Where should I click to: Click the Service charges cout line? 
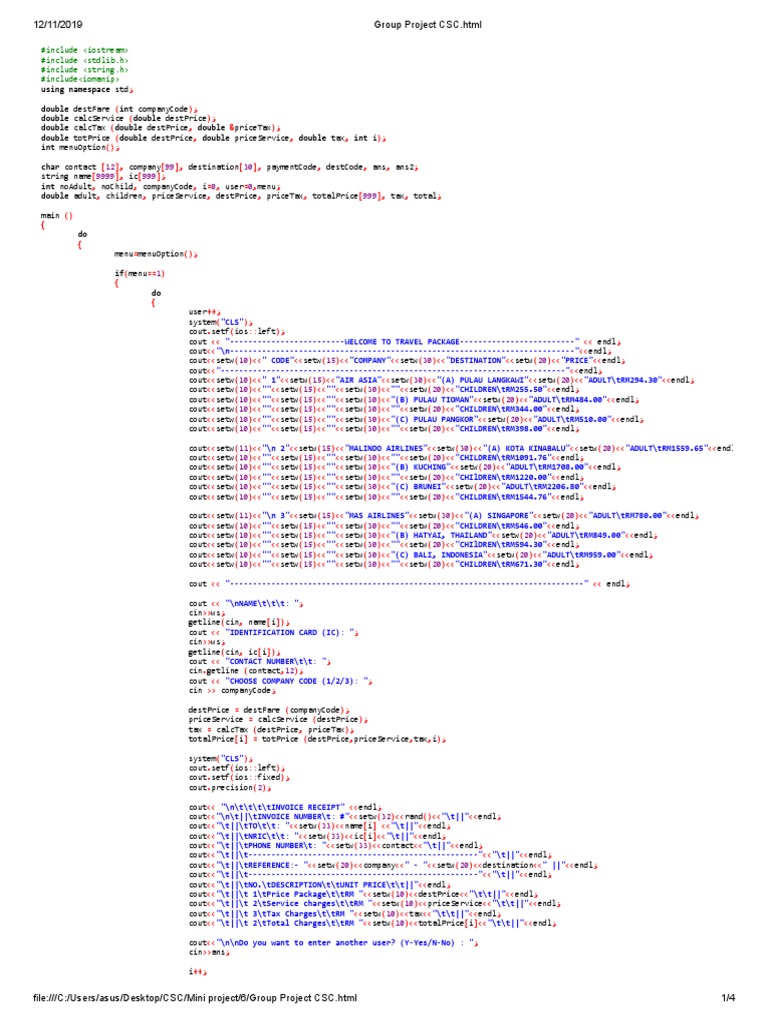375,904
